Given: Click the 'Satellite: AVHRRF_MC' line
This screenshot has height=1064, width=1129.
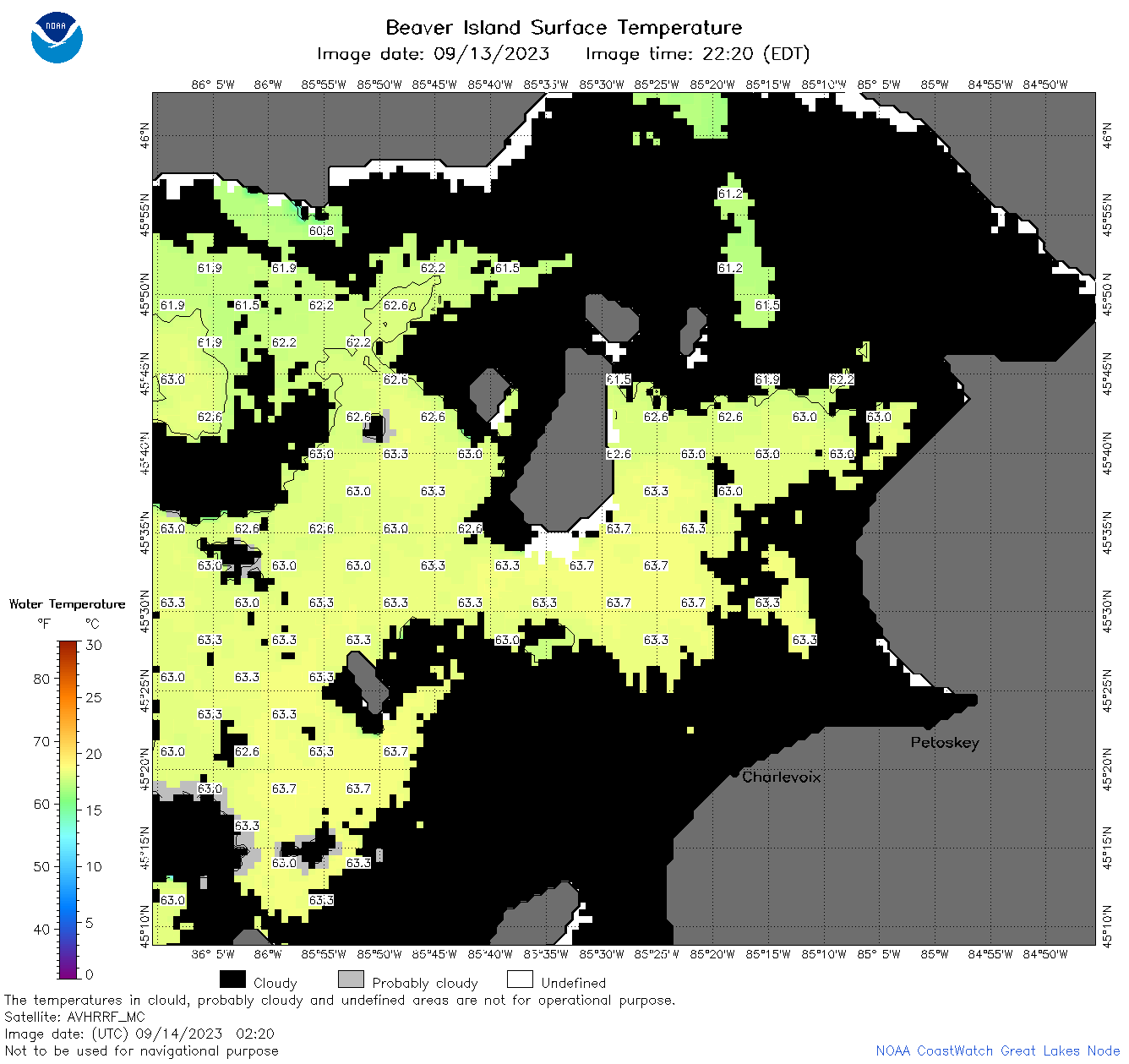Looking at the screenshot, I should point(75,1017).
